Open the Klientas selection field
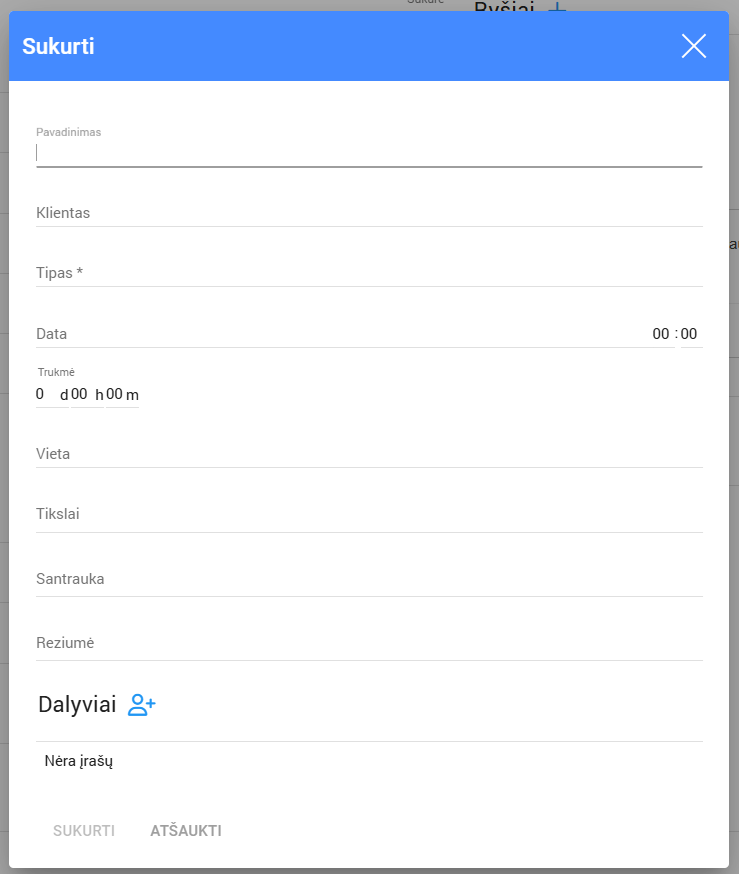The height and width of the screenshot is (874, 739). click(368, 213)
